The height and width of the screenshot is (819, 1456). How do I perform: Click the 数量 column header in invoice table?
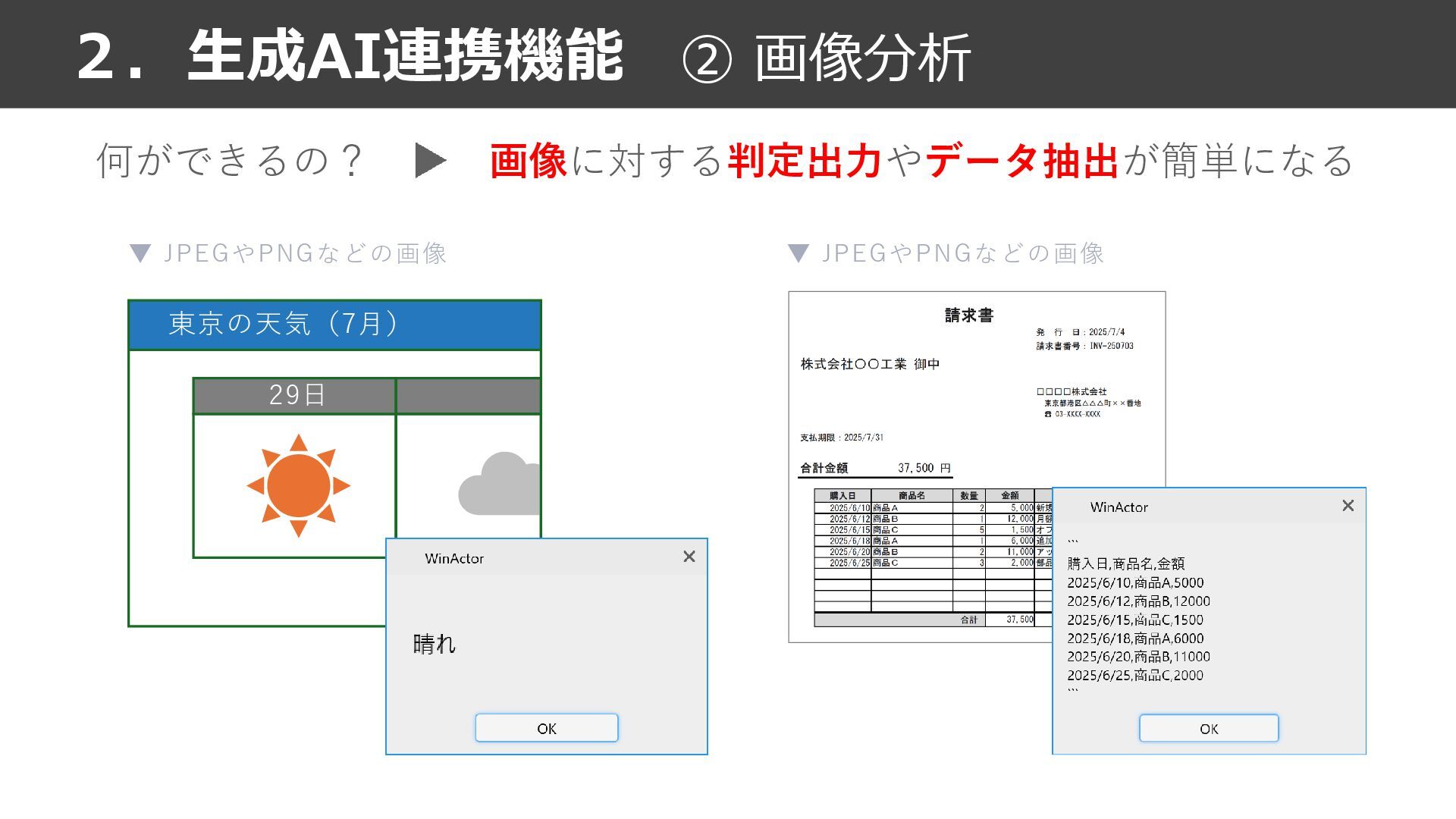969,495
